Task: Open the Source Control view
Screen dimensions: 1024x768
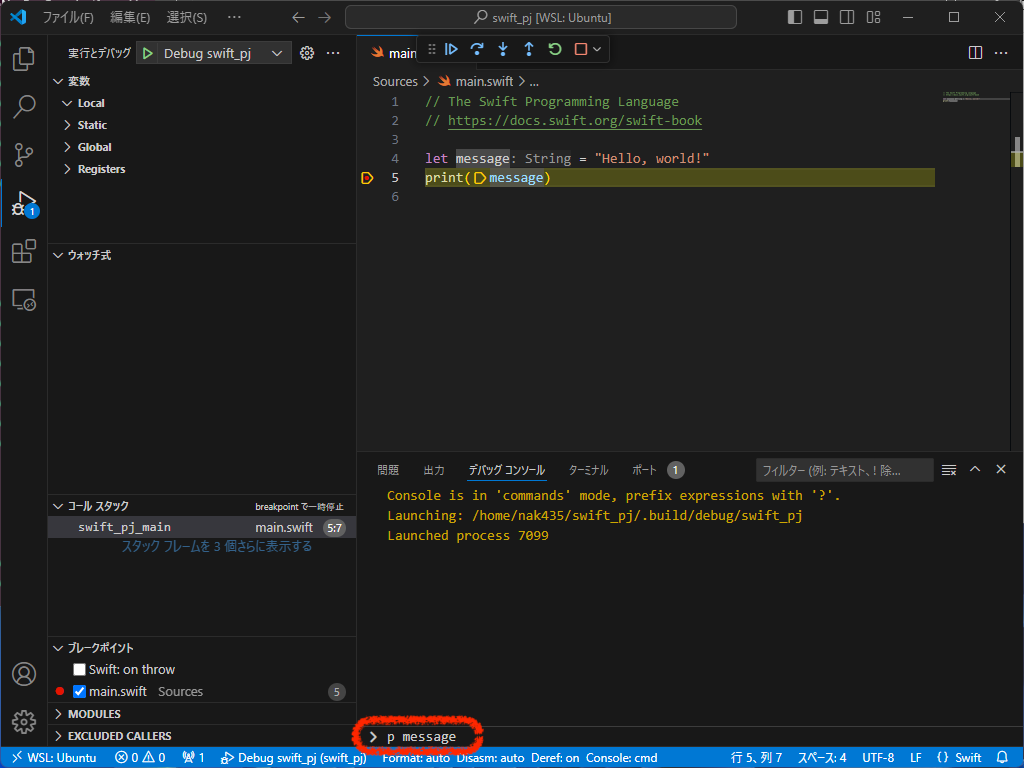Action: [x=24, y=155]
